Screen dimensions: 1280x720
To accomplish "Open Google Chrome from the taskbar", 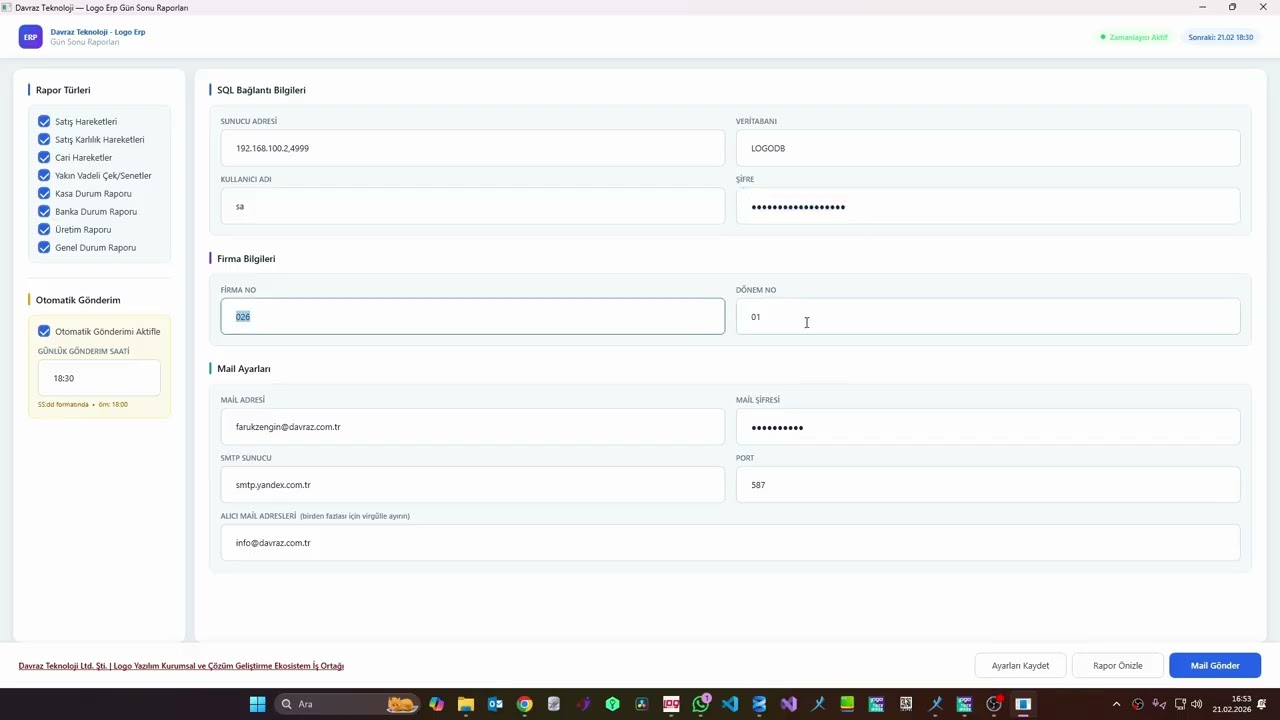I will [x=524, y=704].
